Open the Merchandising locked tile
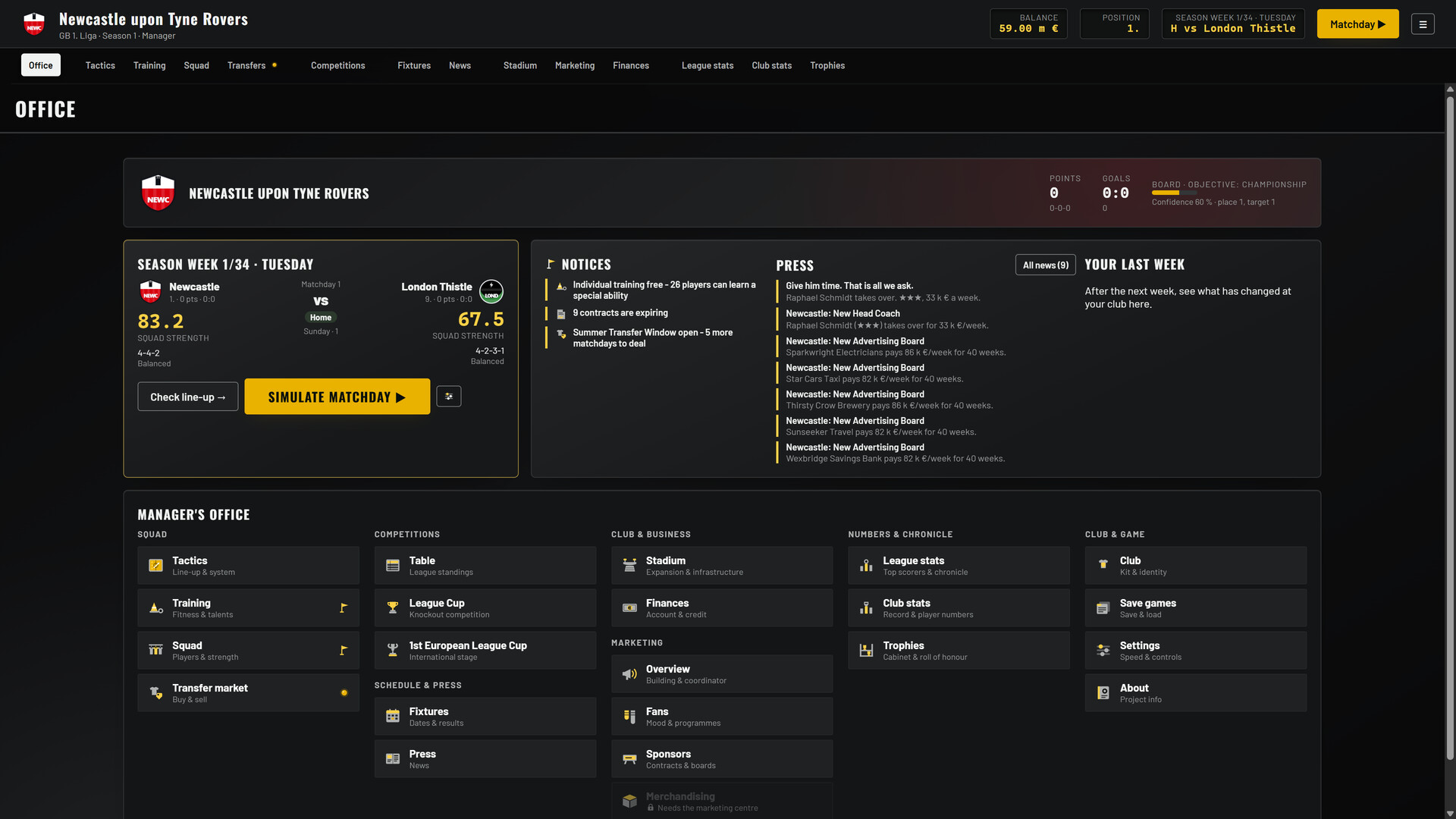 (x=722, y=802)
